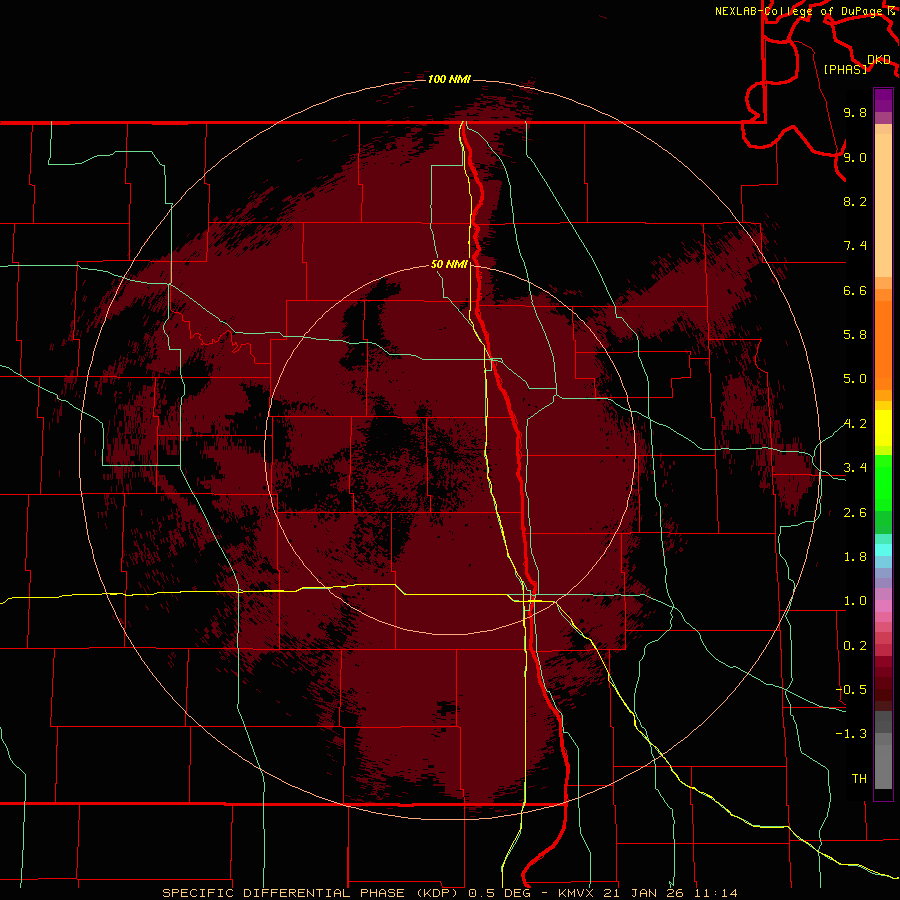
Task: Click the TH threshold label on legend
Action: click(x=859, y=779)
